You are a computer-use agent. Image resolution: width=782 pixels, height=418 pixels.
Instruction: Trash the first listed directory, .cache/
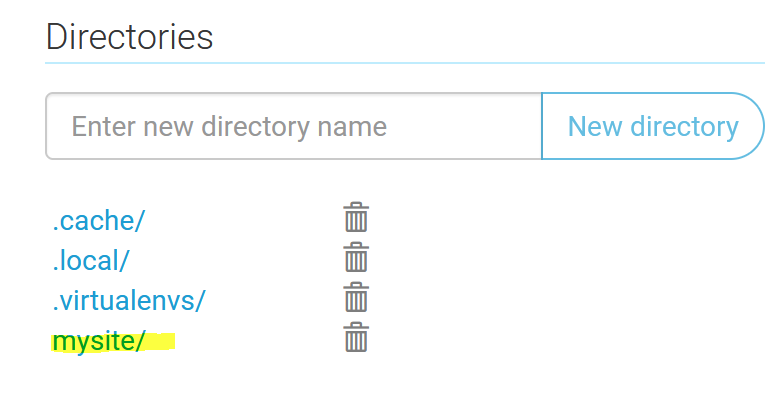pyautogui.click(x=356, y=218)
